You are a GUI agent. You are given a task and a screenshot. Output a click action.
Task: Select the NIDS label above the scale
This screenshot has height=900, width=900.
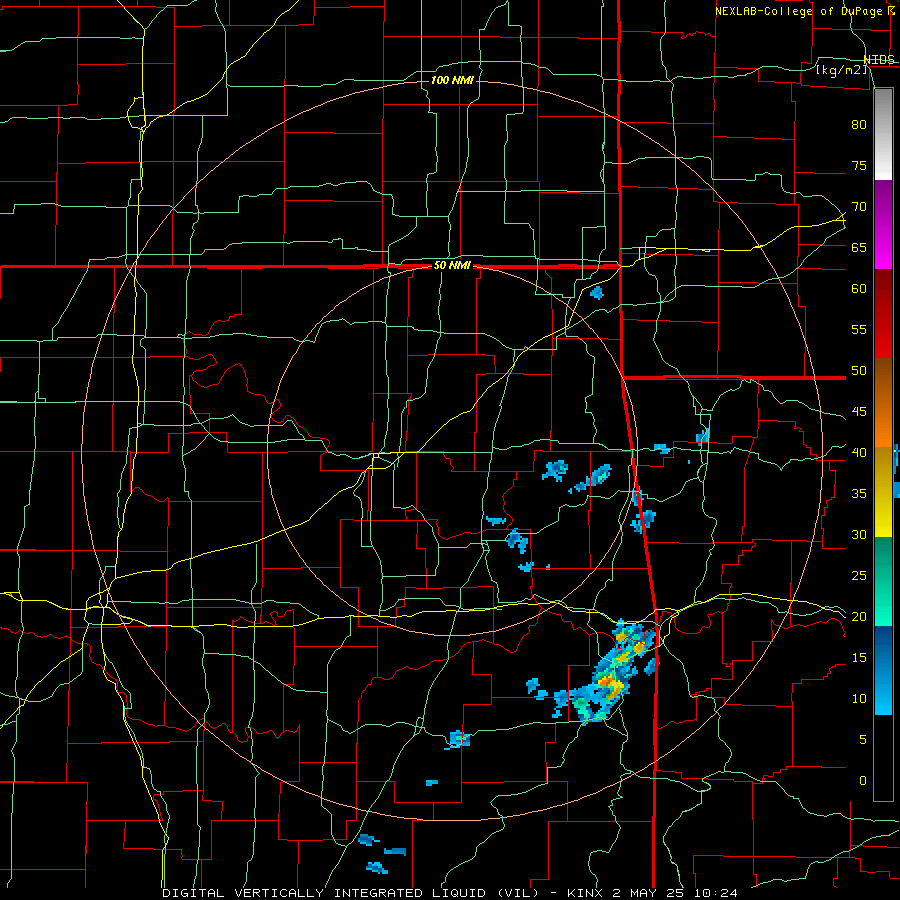879,60
